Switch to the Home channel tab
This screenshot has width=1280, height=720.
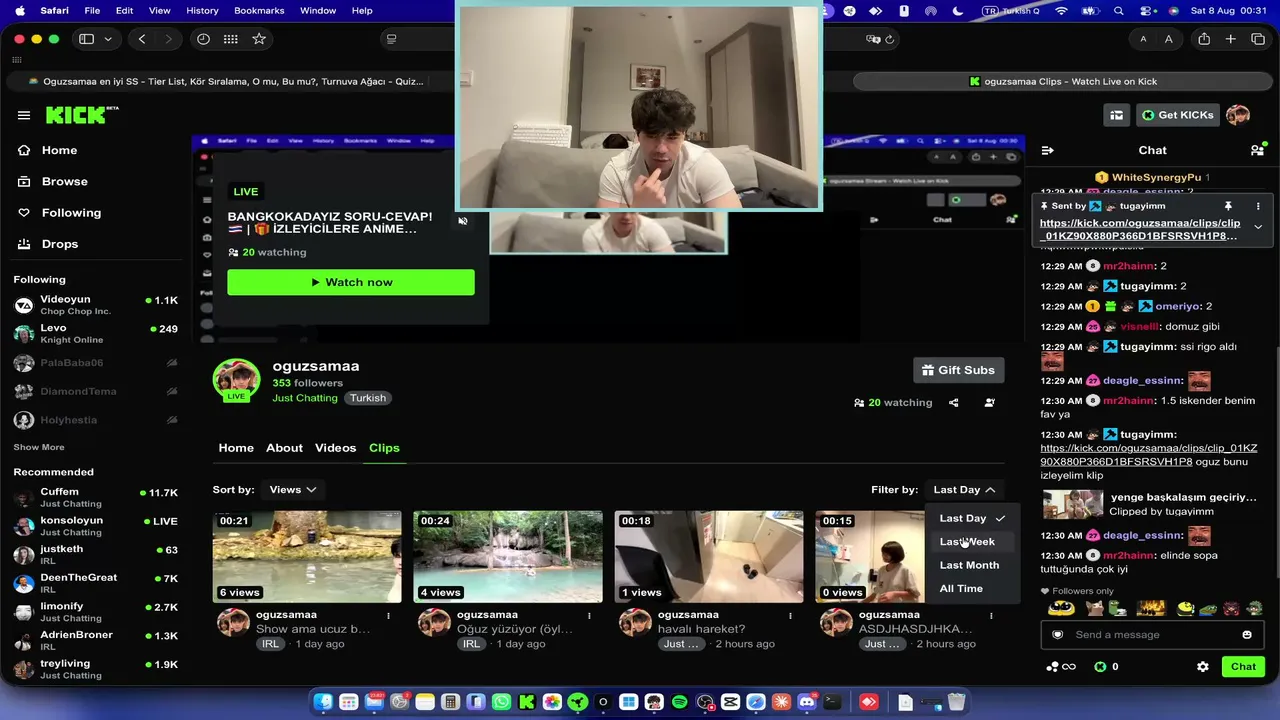[236, 448]
